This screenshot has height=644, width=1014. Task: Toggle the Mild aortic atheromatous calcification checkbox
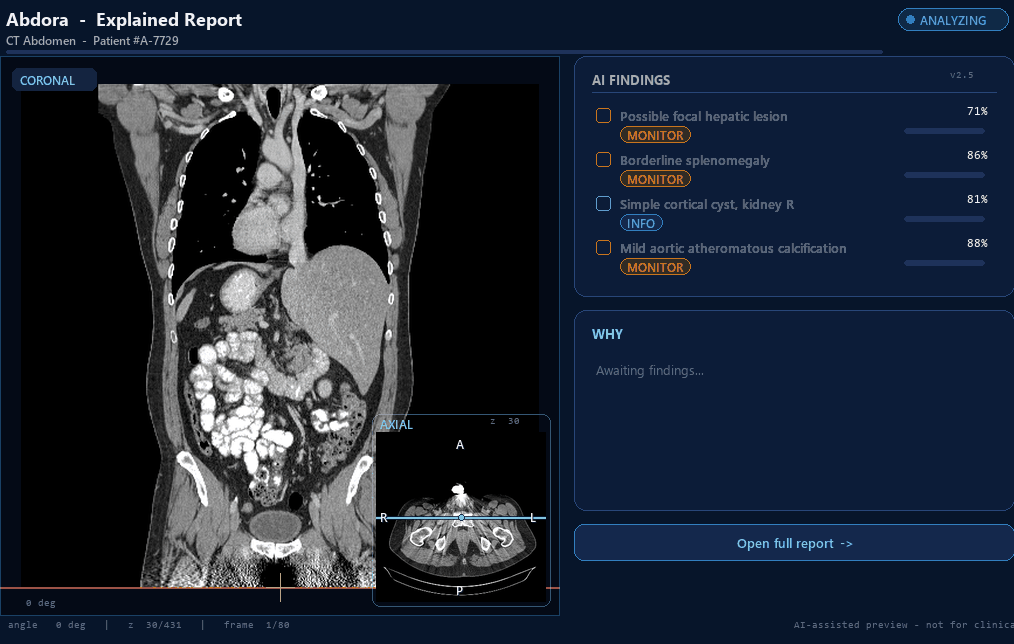click(603, 248)
